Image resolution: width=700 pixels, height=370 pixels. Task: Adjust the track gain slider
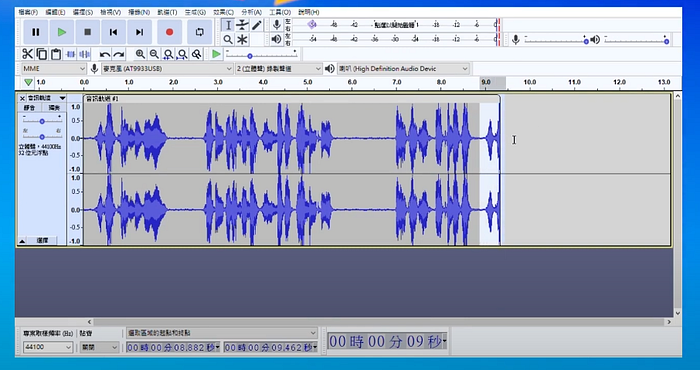pos(42,121)
